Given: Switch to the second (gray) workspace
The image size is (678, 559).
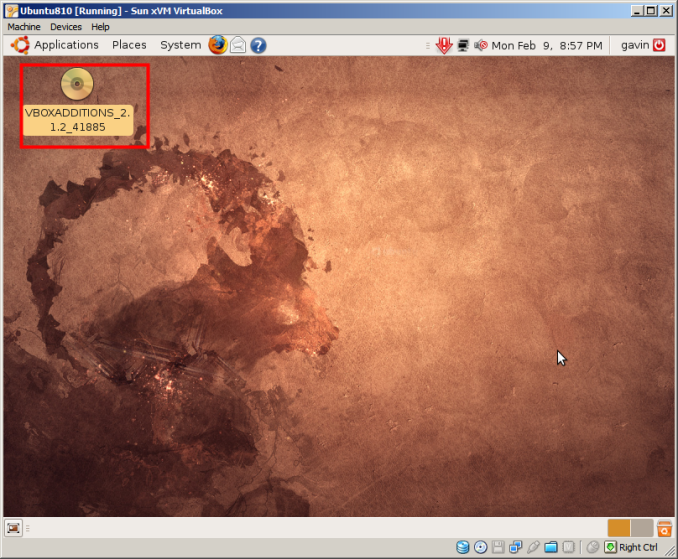Looking at the screenshot, I should (642, 528).
